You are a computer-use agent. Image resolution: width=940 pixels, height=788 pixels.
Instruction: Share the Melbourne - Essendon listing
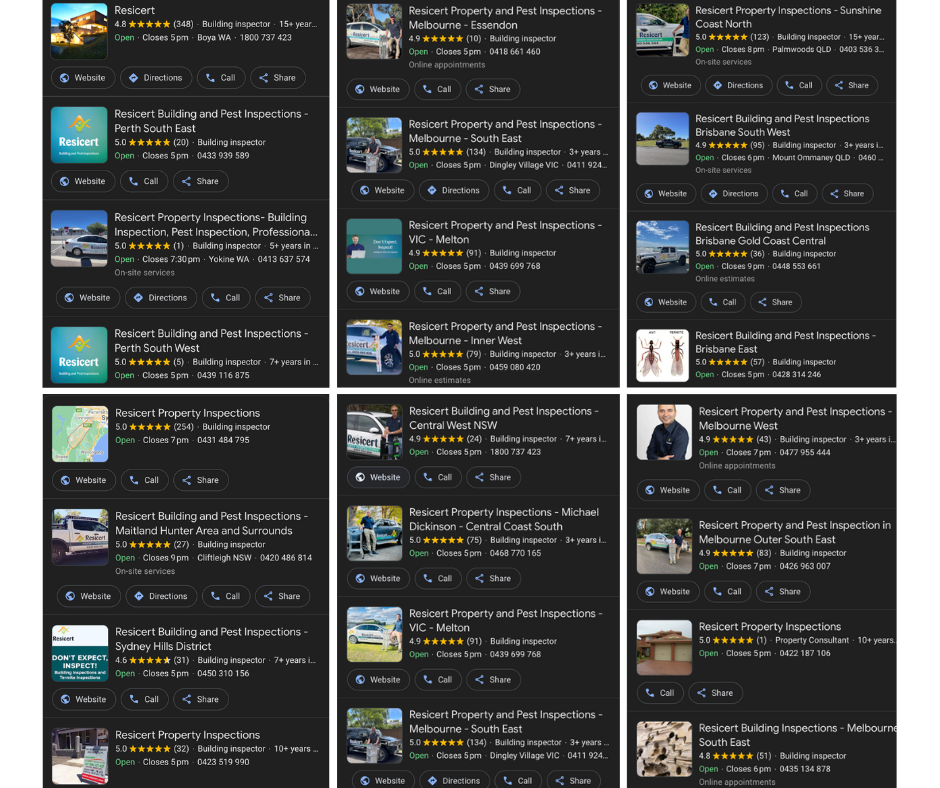pos(492,89)
